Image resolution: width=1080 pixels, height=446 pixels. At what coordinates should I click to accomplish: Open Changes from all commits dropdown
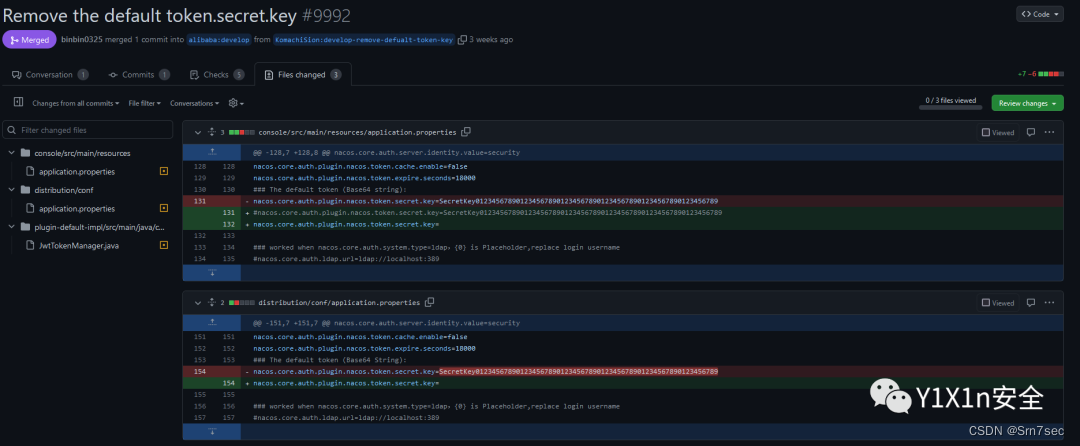(x=76, y=103)
